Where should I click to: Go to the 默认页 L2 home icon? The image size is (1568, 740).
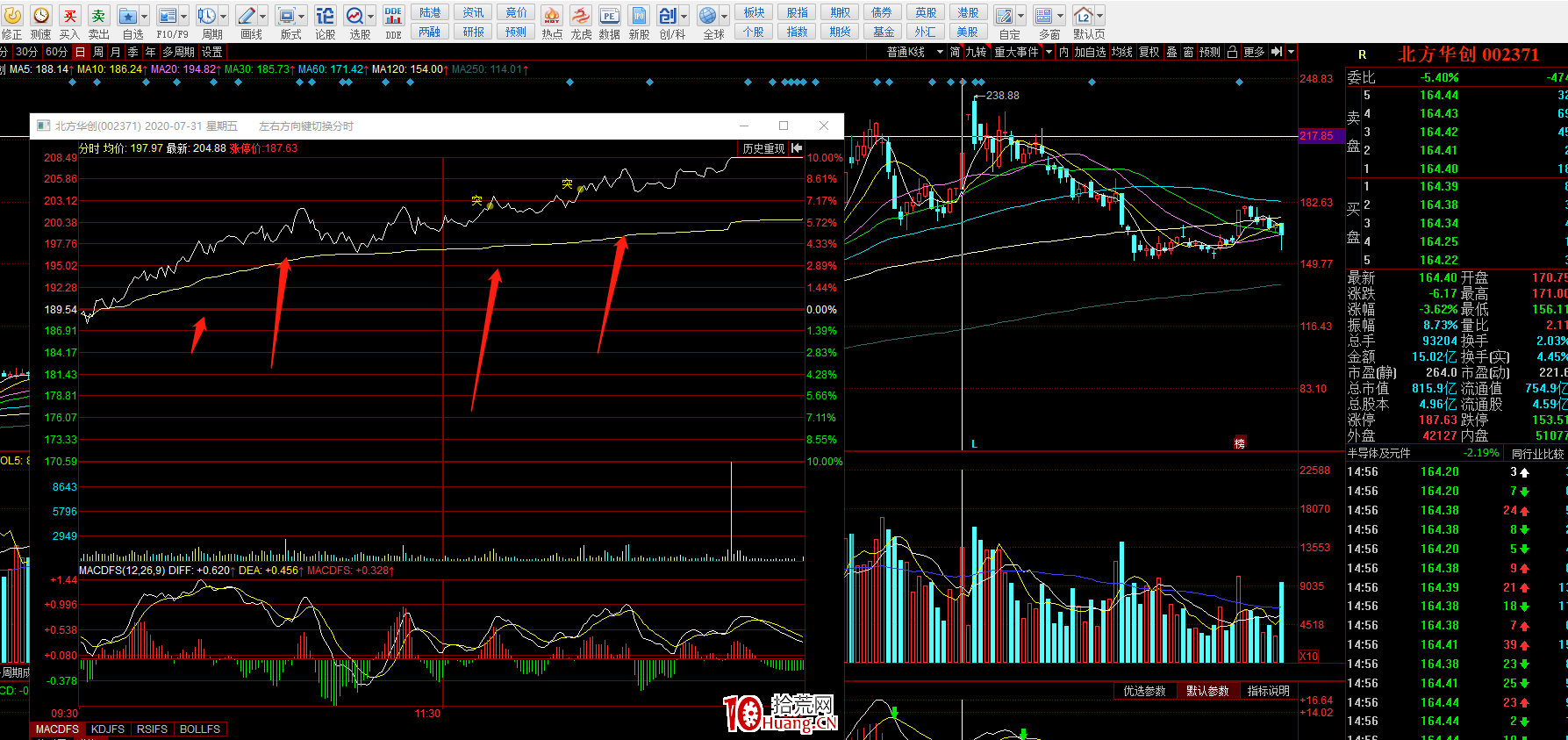click(1084, 16)
